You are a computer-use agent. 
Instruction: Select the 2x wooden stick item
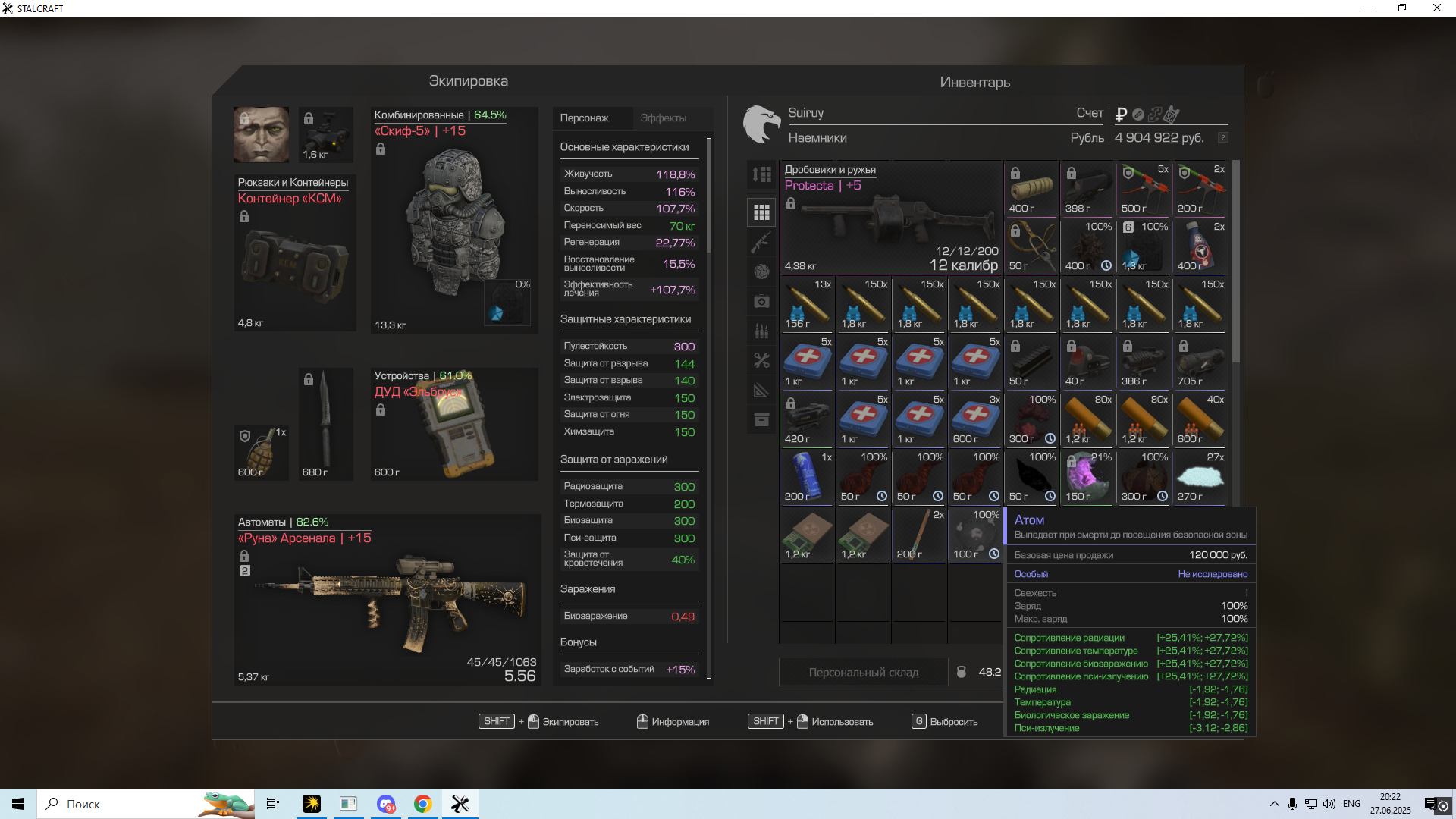click(919, 535)
